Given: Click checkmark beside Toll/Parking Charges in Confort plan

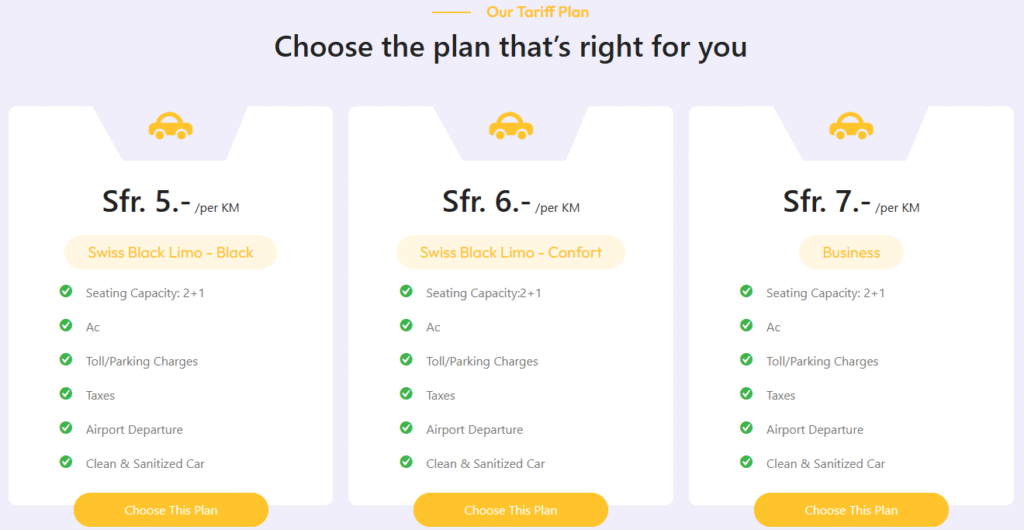Looking at the screenshot, I should [406, 360].
